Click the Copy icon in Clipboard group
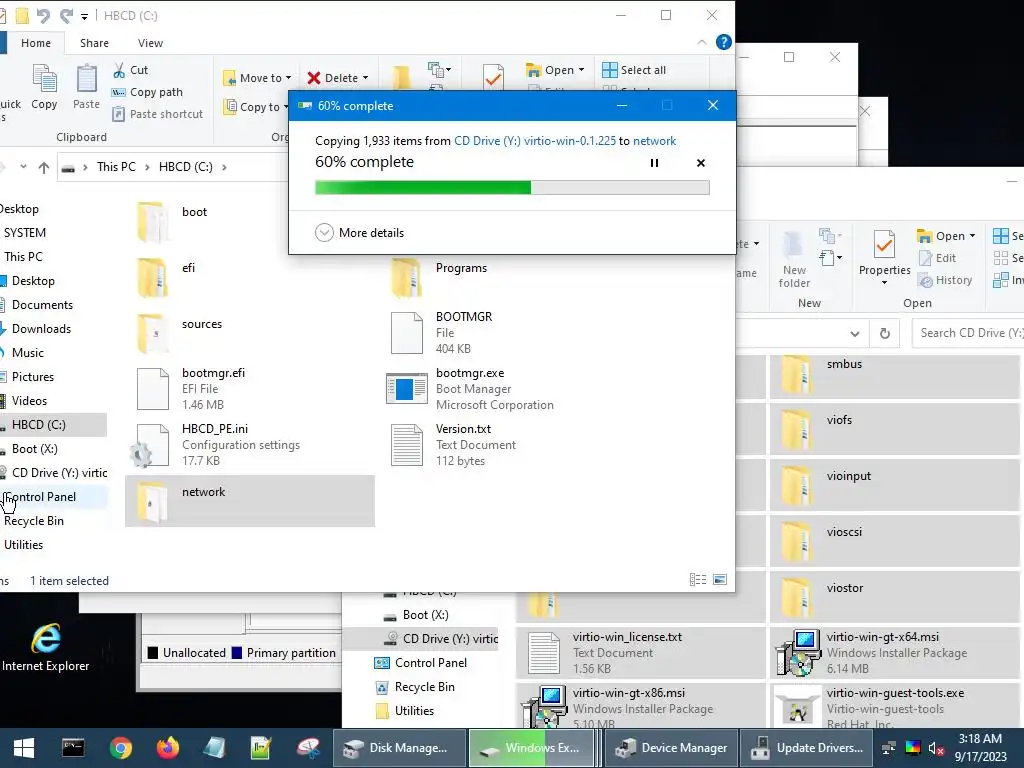The width and height of the screenshot is (1024, 768). pos(44,87)
